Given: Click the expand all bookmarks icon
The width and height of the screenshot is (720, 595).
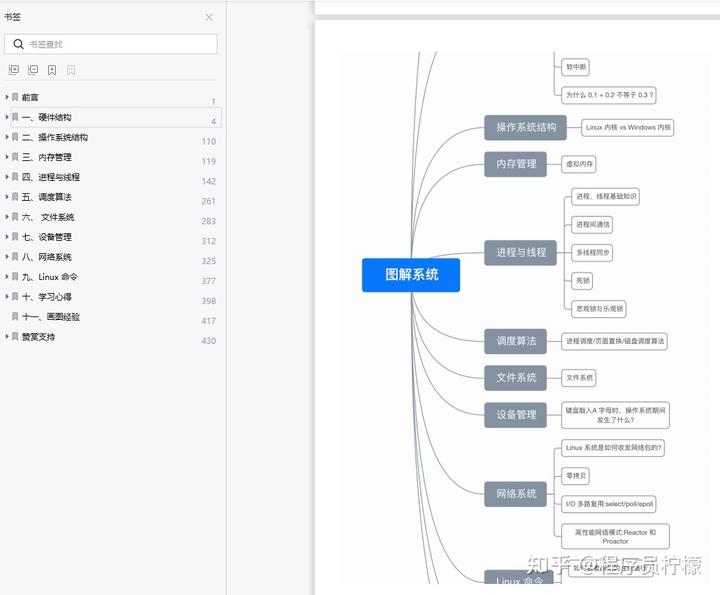Looking at the screenshot, I should coord(14,70).
